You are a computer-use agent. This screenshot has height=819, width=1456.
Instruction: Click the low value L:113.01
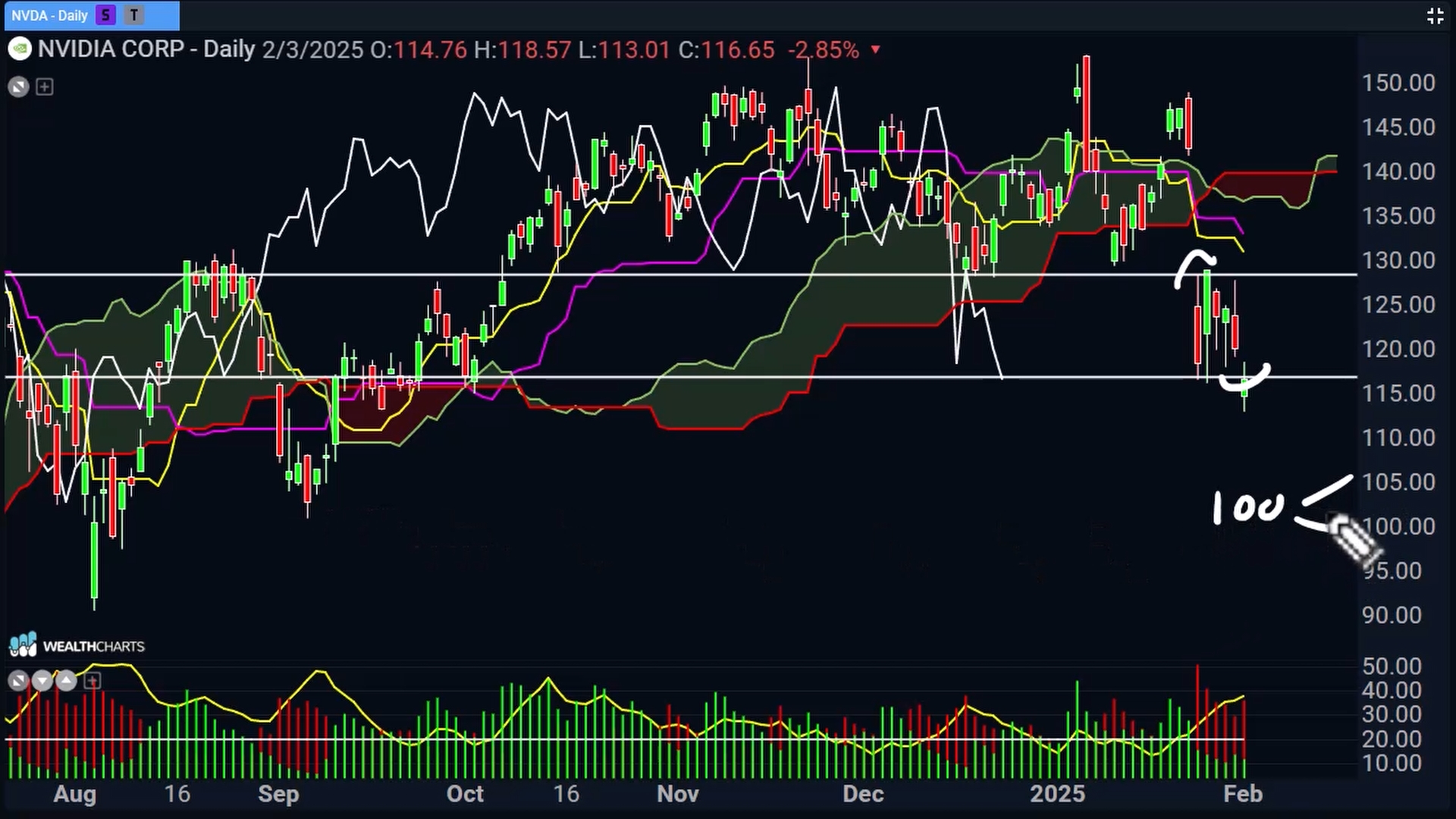624,50
